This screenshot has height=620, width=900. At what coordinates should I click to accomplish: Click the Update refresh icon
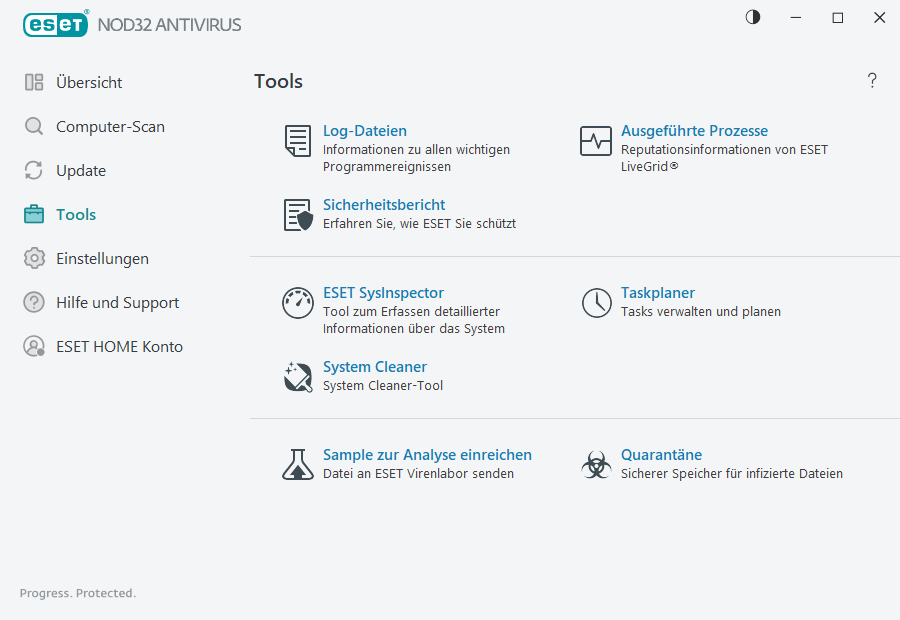pos(31,170)
